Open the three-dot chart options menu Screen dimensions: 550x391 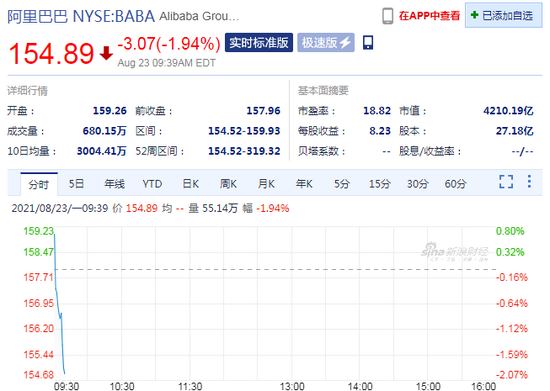tap(529, 182)
